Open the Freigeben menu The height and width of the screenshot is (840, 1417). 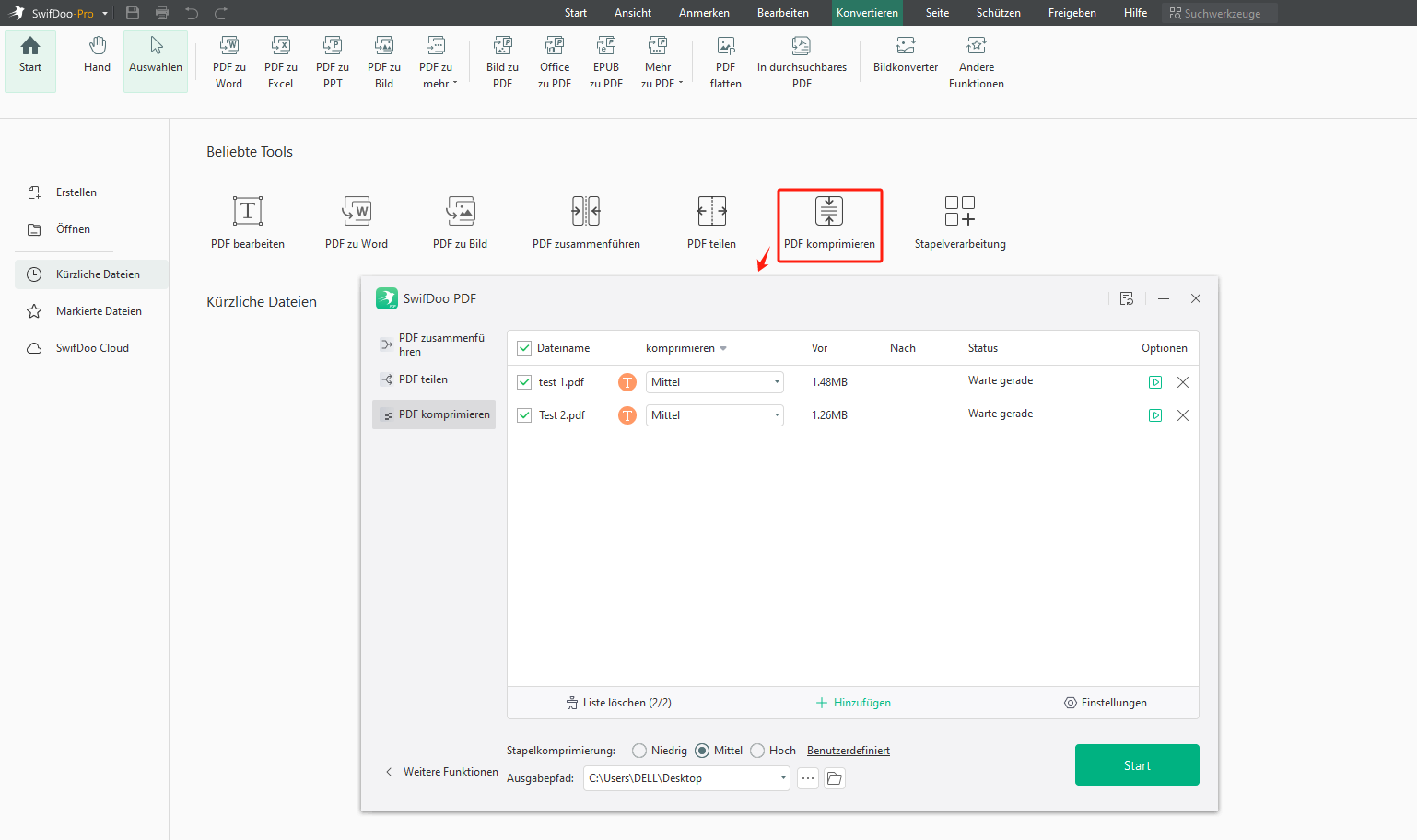tap(1072, 13)
